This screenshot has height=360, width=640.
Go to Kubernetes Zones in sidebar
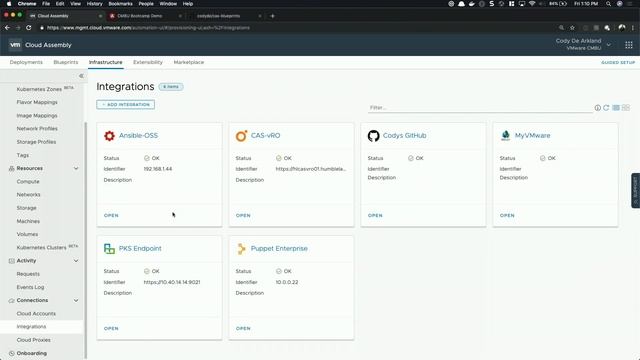39,89
